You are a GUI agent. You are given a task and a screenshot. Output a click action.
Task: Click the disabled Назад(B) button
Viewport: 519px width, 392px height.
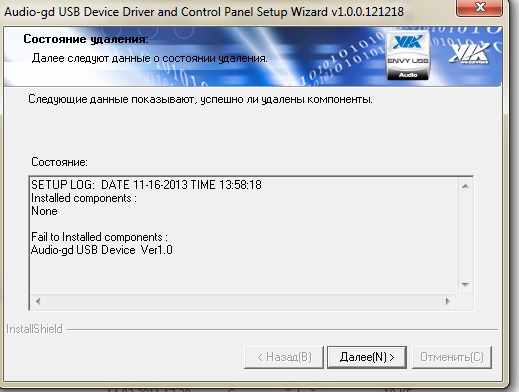(284, 357)
